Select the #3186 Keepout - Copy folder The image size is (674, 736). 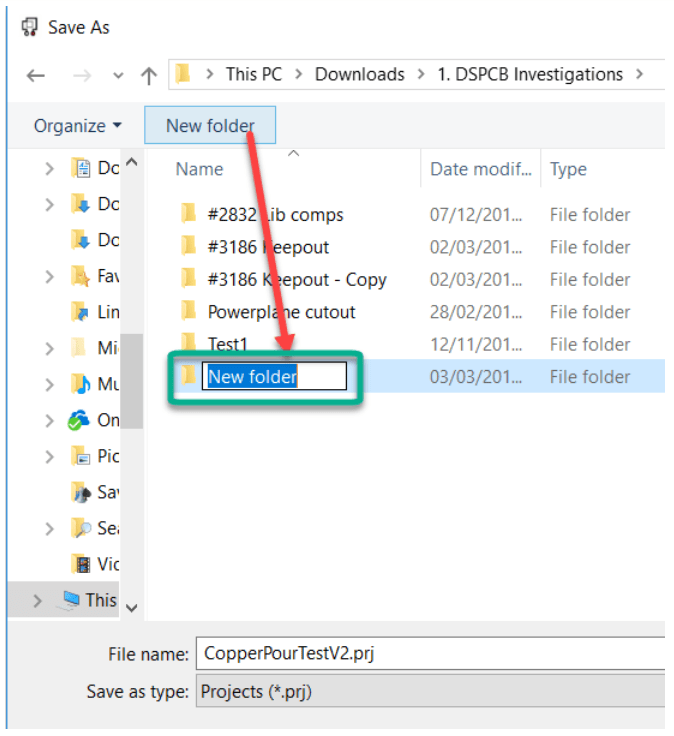tap(297, 280)
